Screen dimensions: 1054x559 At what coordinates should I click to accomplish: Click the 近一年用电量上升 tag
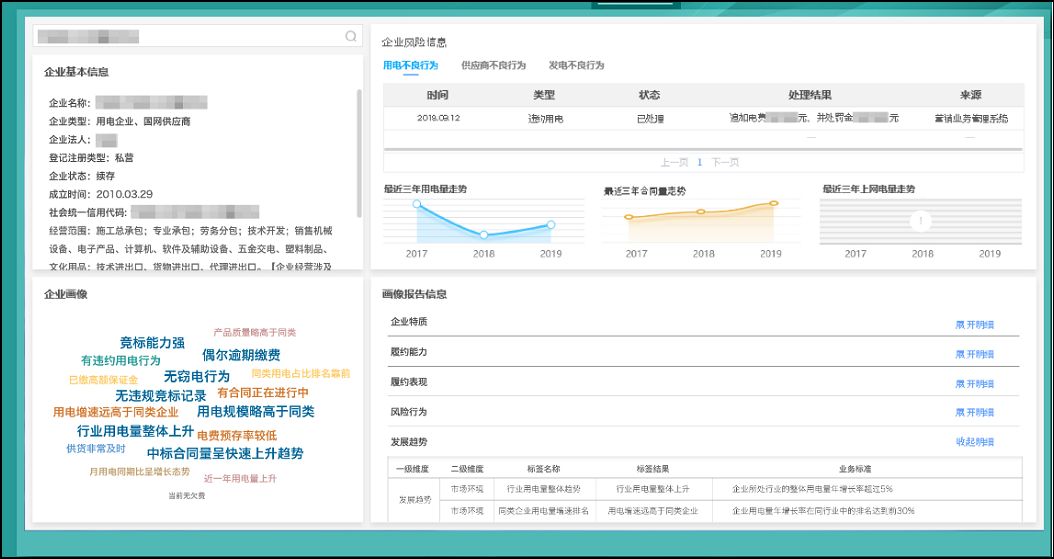(240, 478)
